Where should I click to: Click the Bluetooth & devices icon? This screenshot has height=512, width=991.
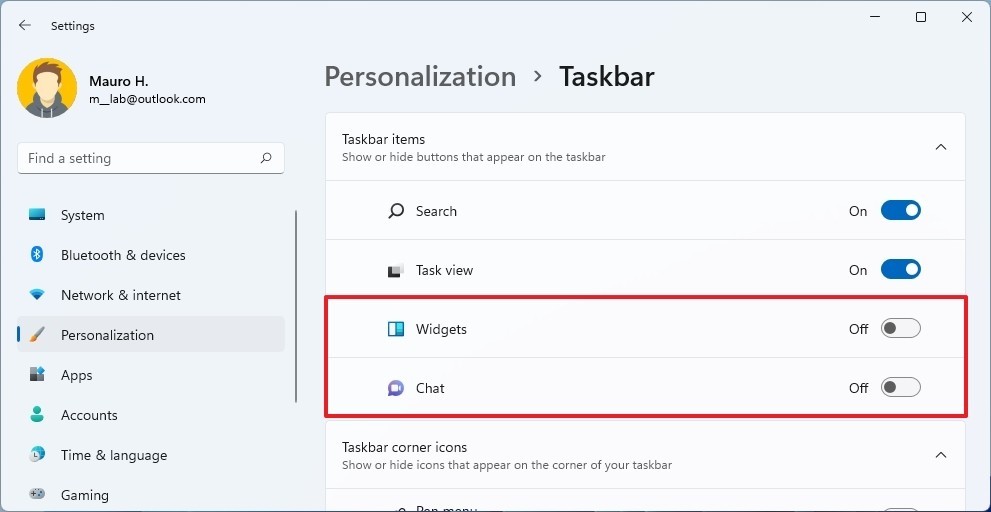tap(37, 255)
